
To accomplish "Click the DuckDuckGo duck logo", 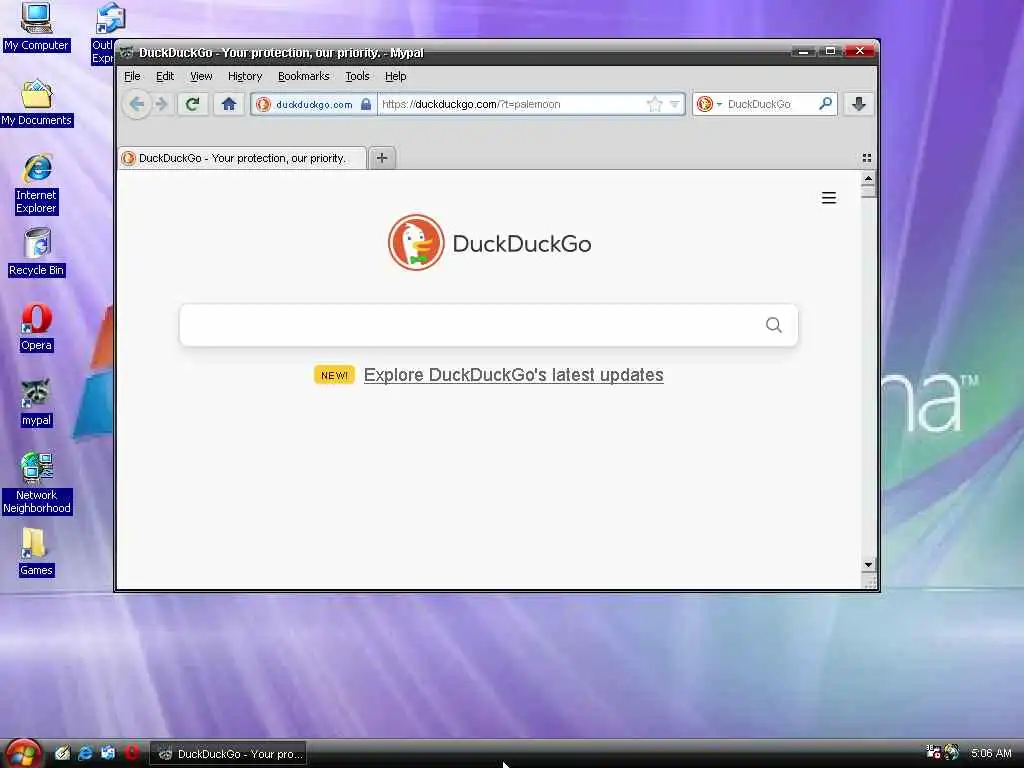I will 416,242.
